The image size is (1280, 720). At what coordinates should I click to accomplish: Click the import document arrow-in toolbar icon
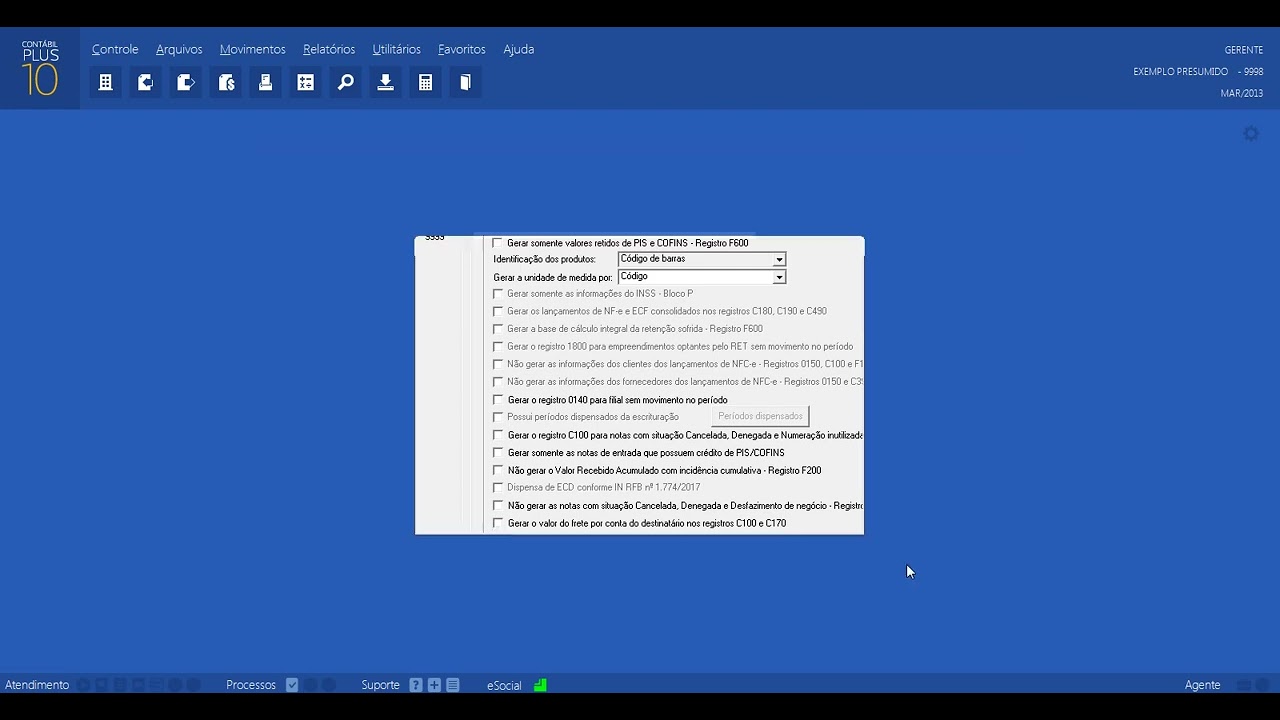[x=145, y=83]
